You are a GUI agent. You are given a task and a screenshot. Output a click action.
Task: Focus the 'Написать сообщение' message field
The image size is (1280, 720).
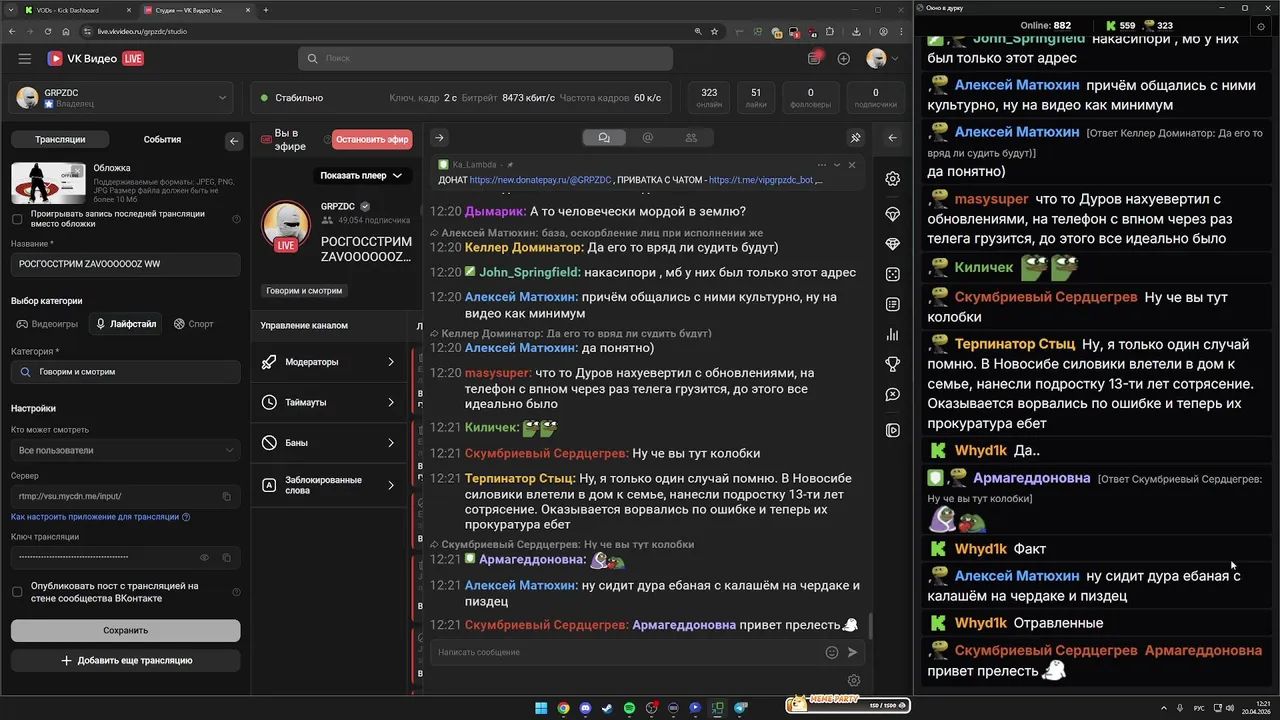625,652
